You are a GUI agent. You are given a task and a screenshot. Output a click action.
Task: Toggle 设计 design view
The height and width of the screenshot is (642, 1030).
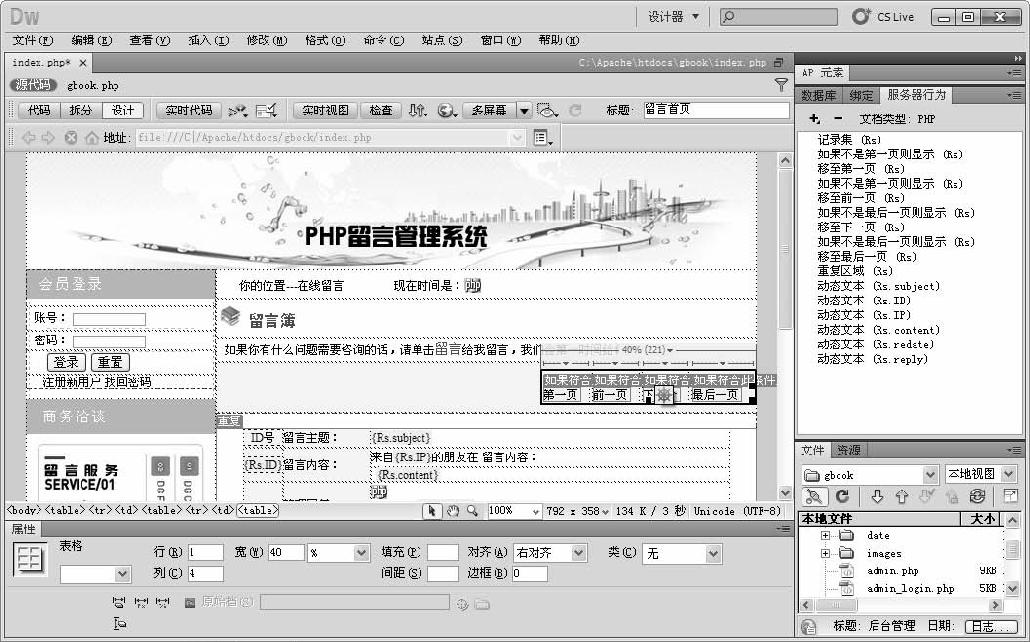(x=123, y=110)
